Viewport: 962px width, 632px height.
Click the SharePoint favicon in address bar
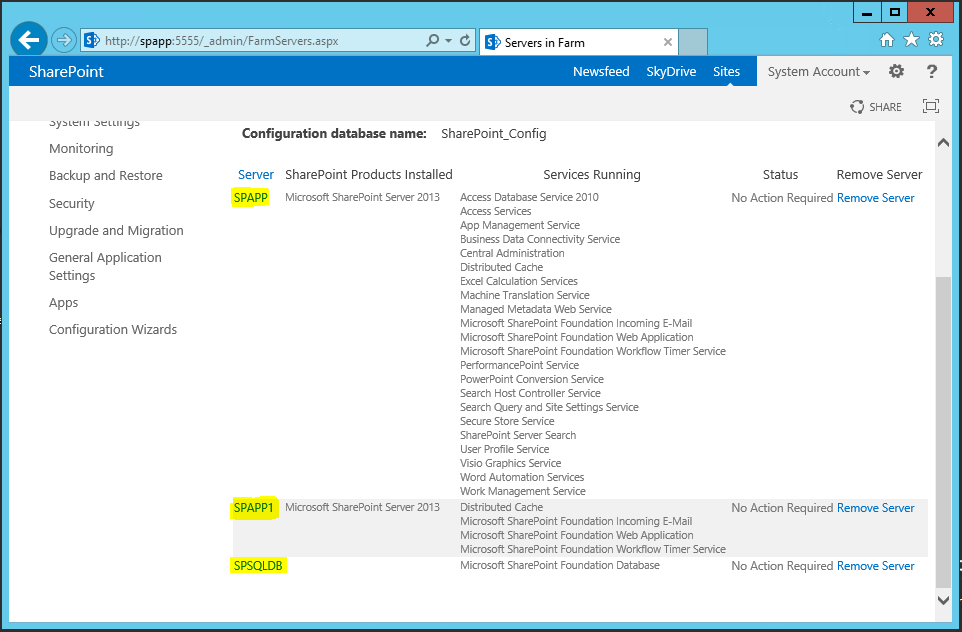[x=92, y=40]
